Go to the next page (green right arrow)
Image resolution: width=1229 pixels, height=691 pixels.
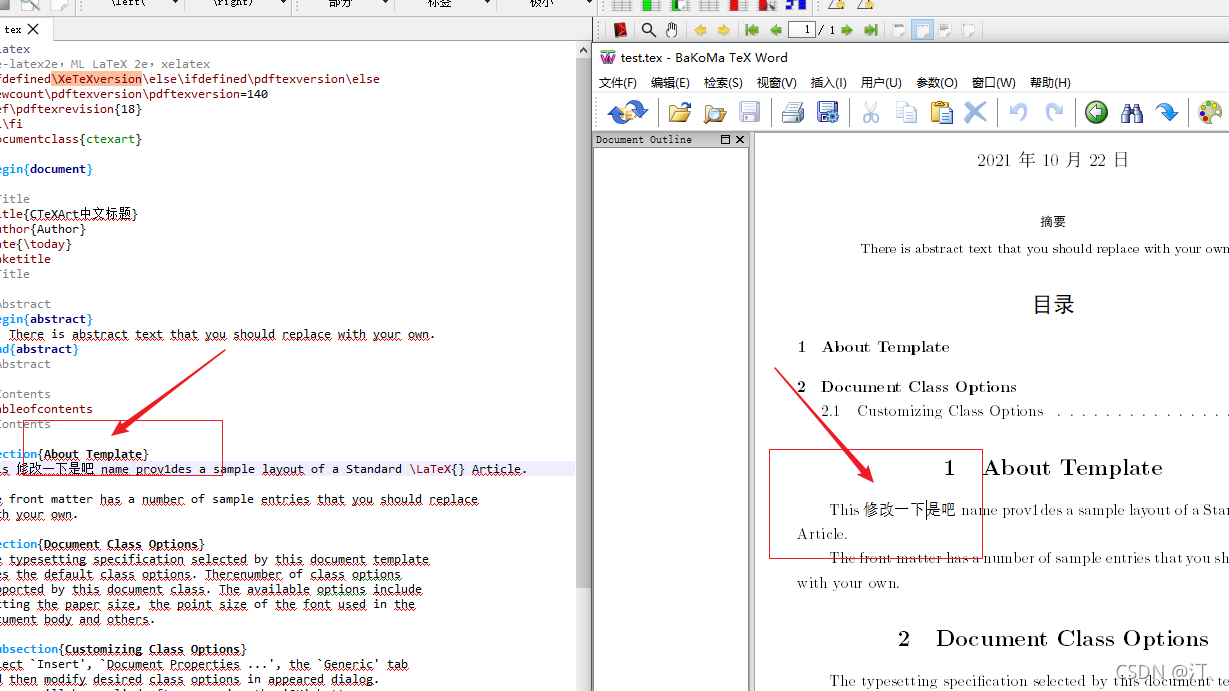point(847,30)
